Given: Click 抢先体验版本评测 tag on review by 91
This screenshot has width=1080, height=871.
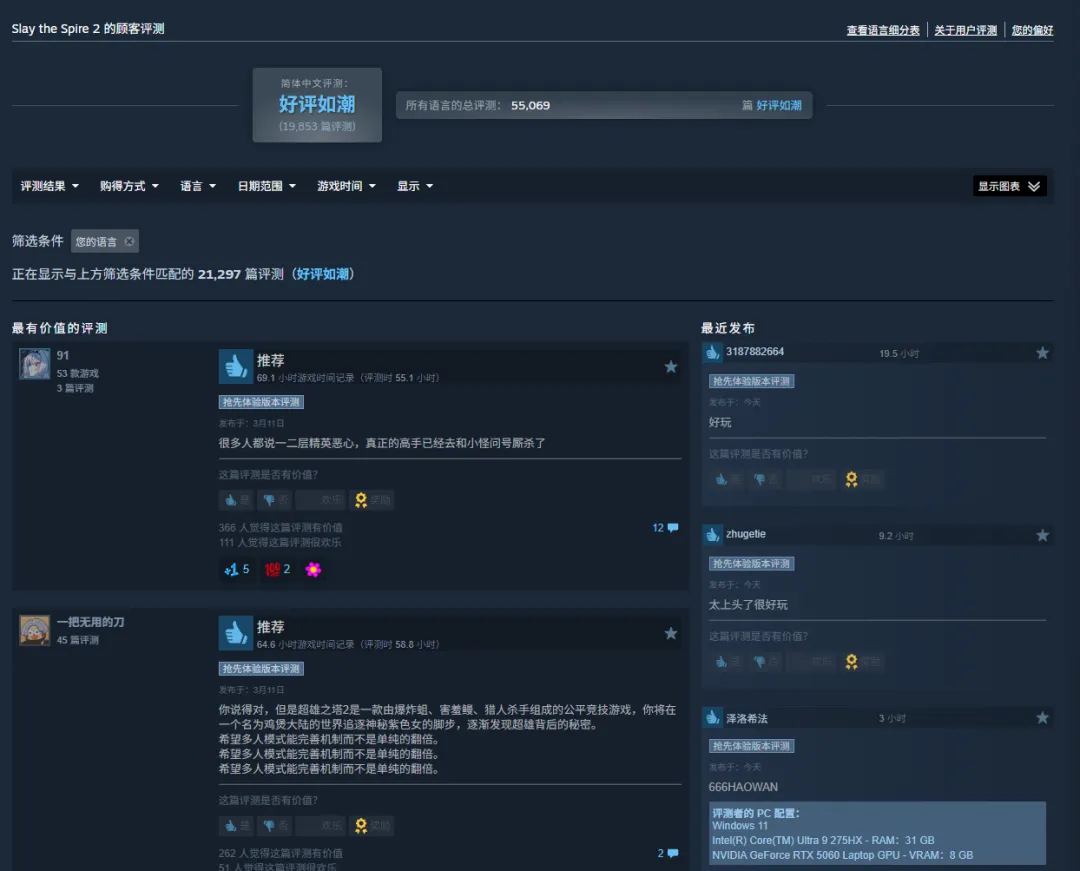Looking at the screenshot, I should point(261,402).
